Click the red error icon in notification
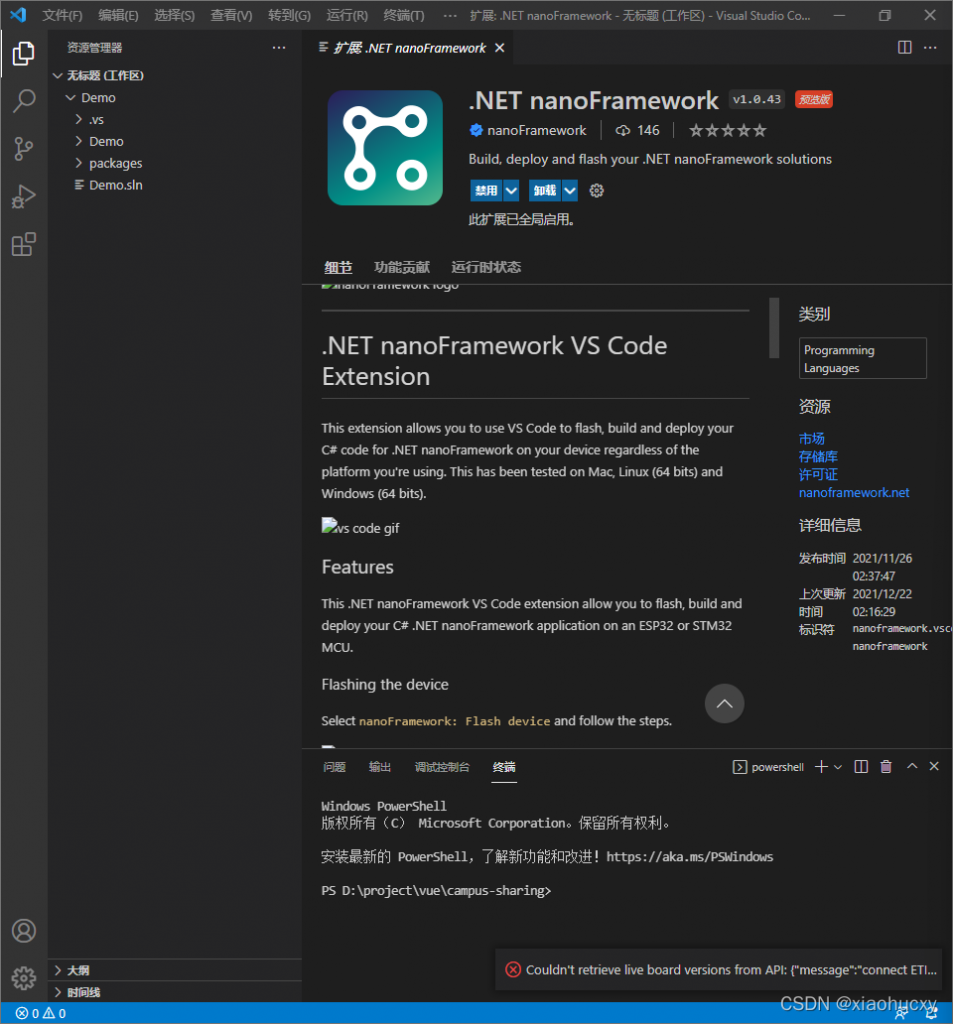Viewport: 953px width, 1024px height. click(513, 970)
